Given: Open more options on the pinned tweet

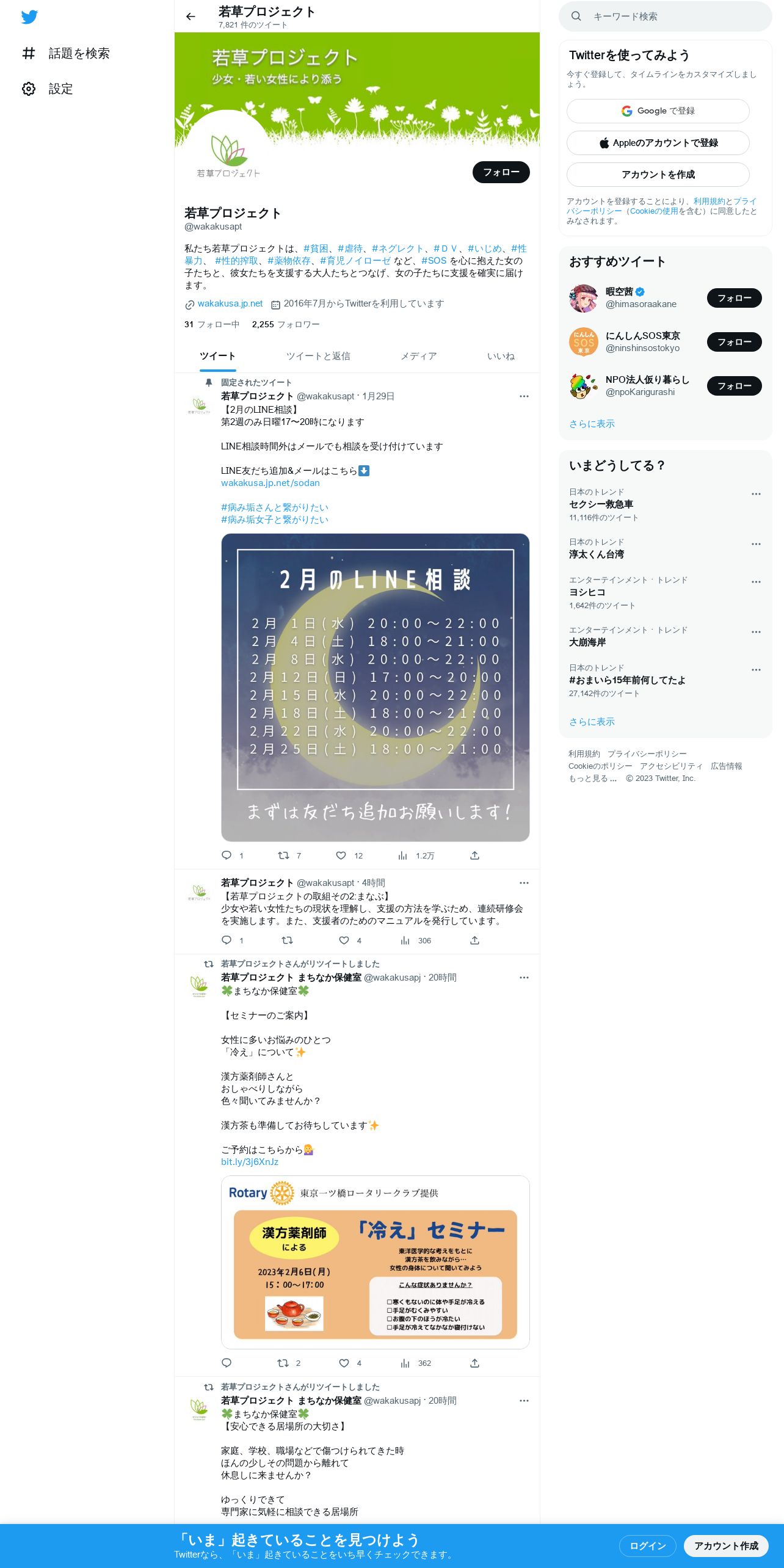Looking at the screenshot, I should click(x=524, y=396).
